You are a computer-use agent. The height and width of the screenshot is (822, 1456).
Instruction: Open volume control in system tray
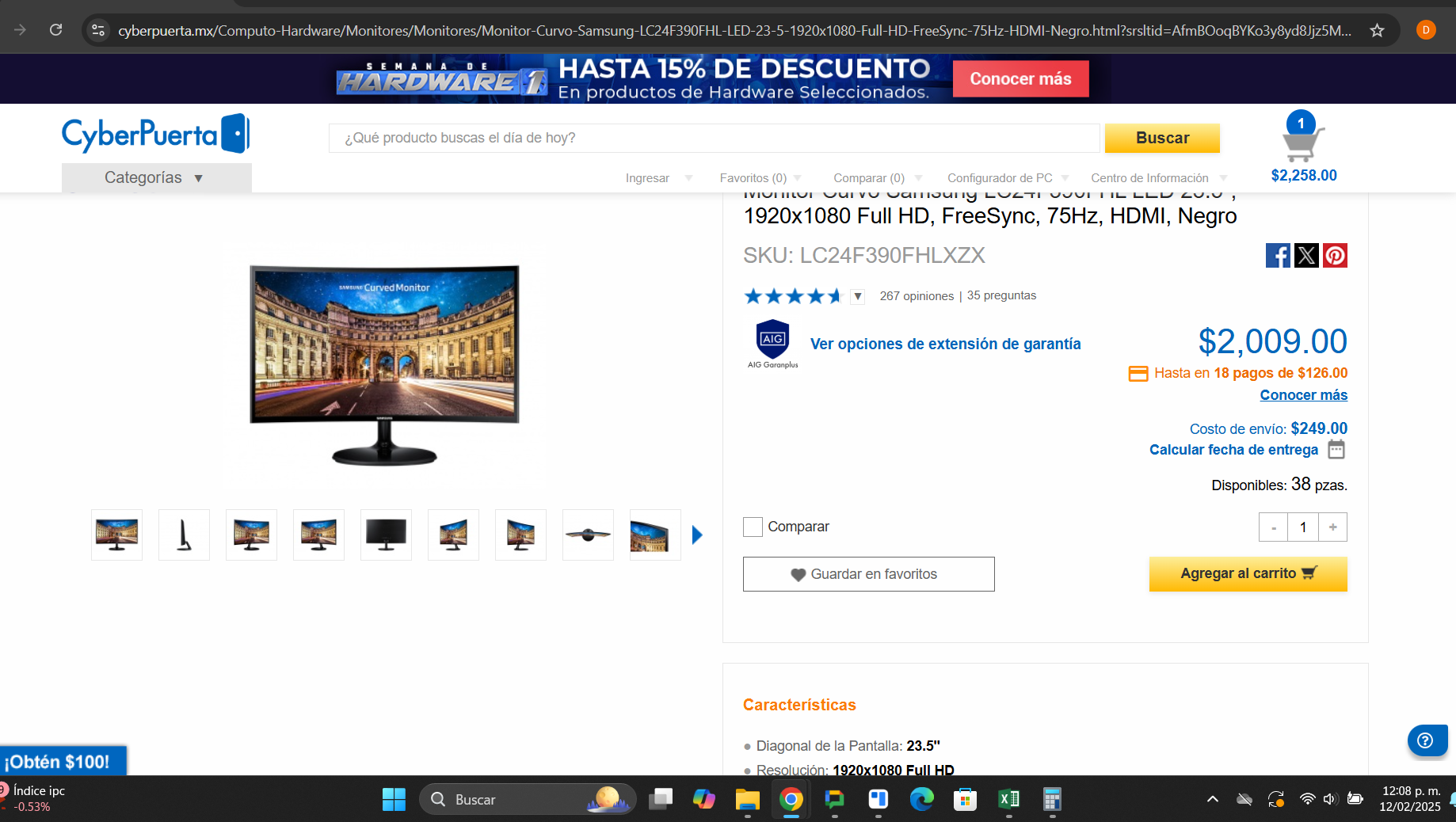point(1331,799)
